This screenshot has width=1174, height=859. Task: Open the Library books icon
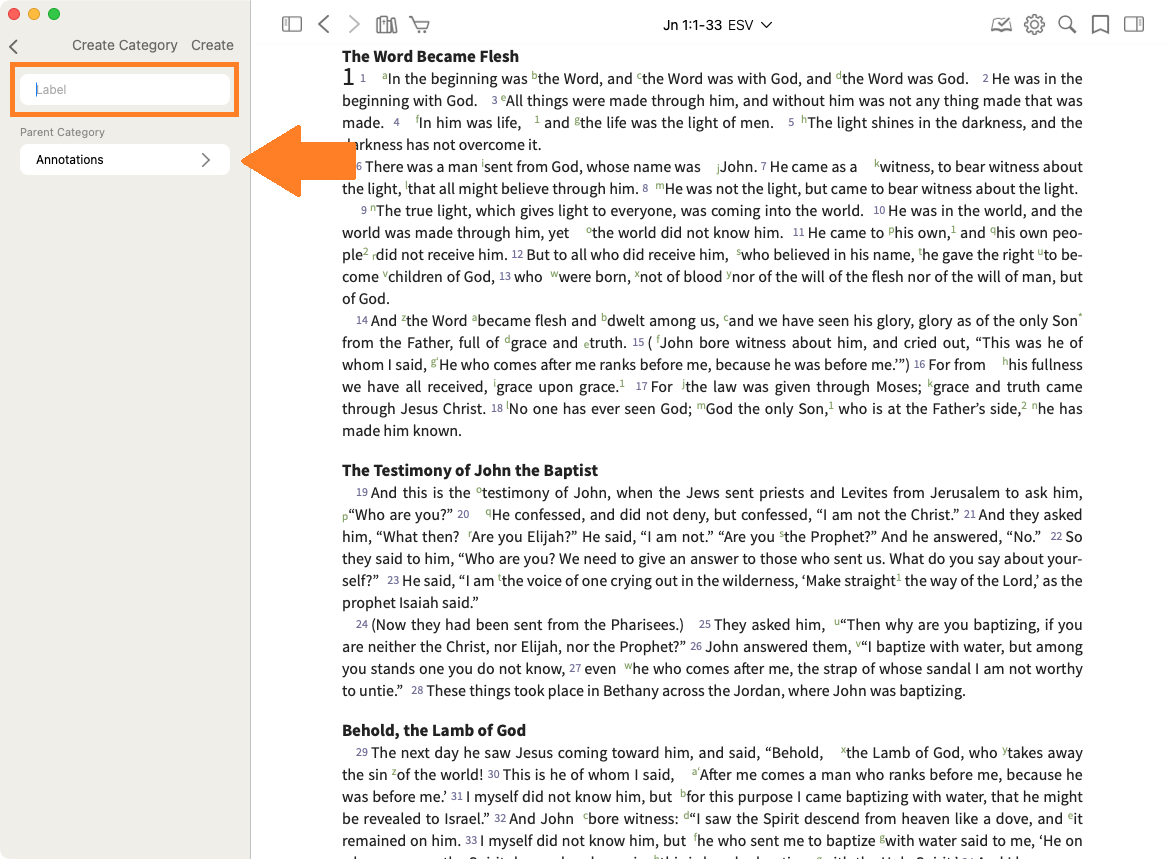pyautogui.click(x=386, y=24)
